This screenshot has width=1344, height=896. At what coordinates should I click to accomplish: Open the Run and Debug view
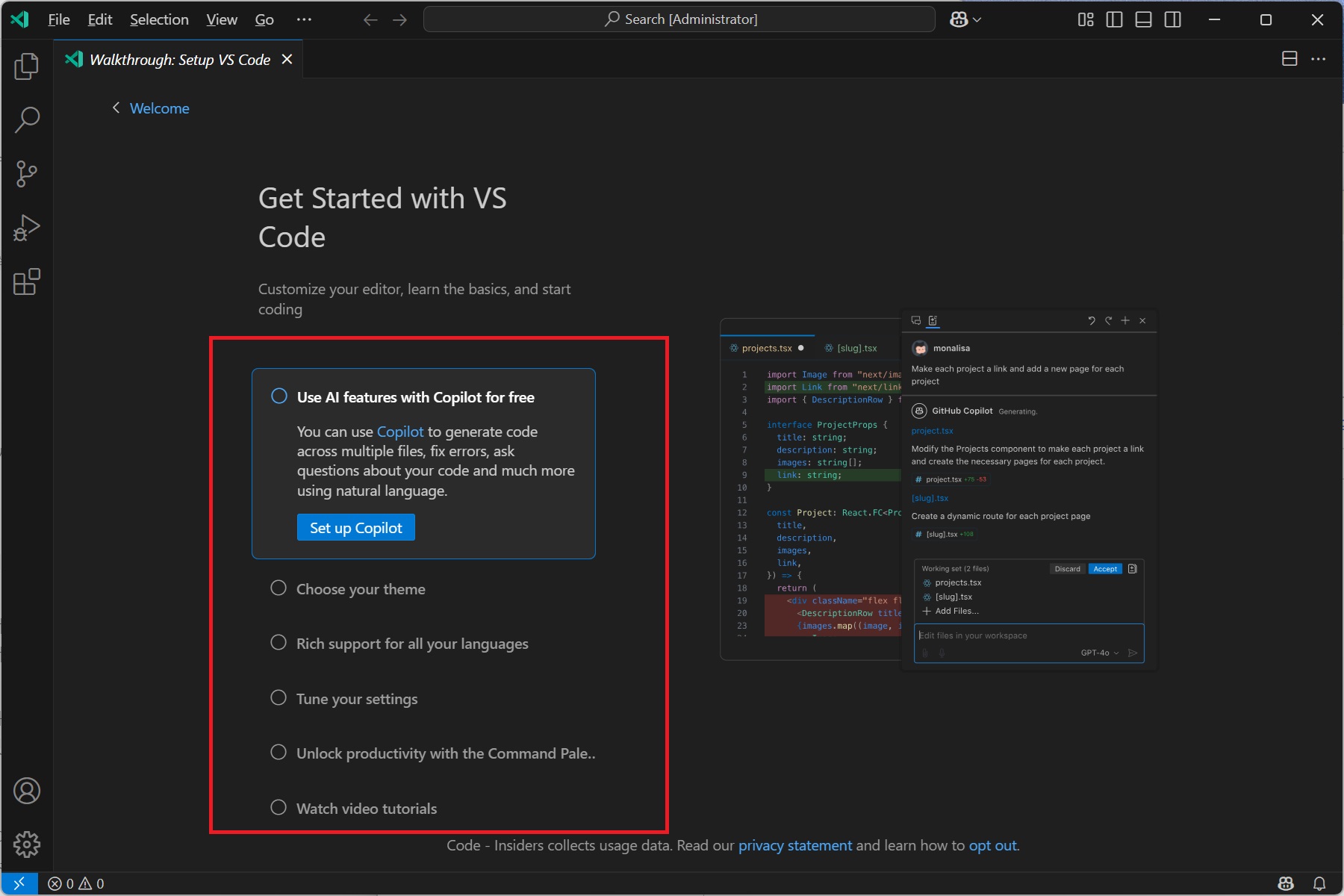pyautogui.click(x=27, y=228)
